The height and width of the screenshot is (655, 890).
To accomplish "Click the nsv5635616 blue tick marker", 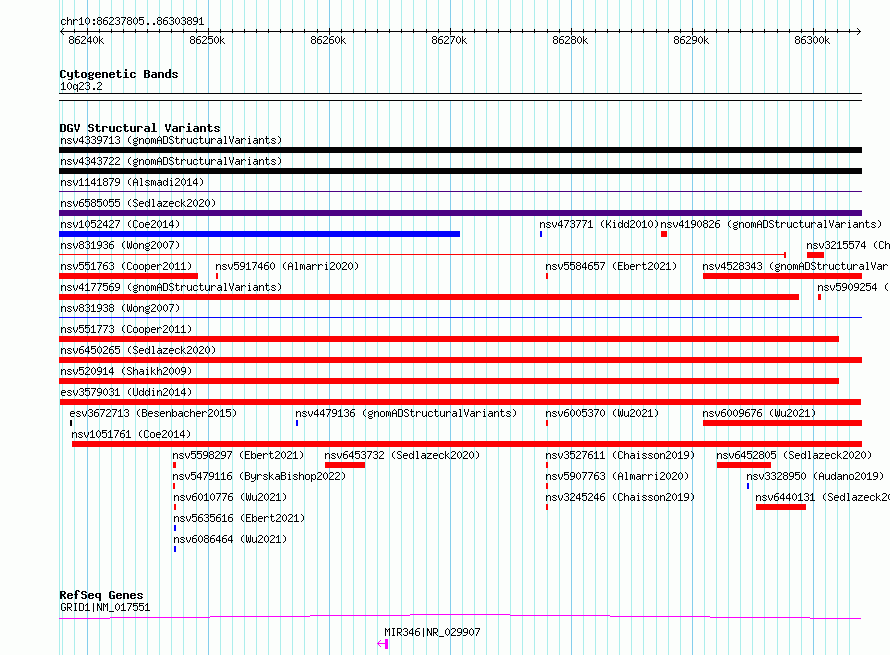I will coord(175,528).
